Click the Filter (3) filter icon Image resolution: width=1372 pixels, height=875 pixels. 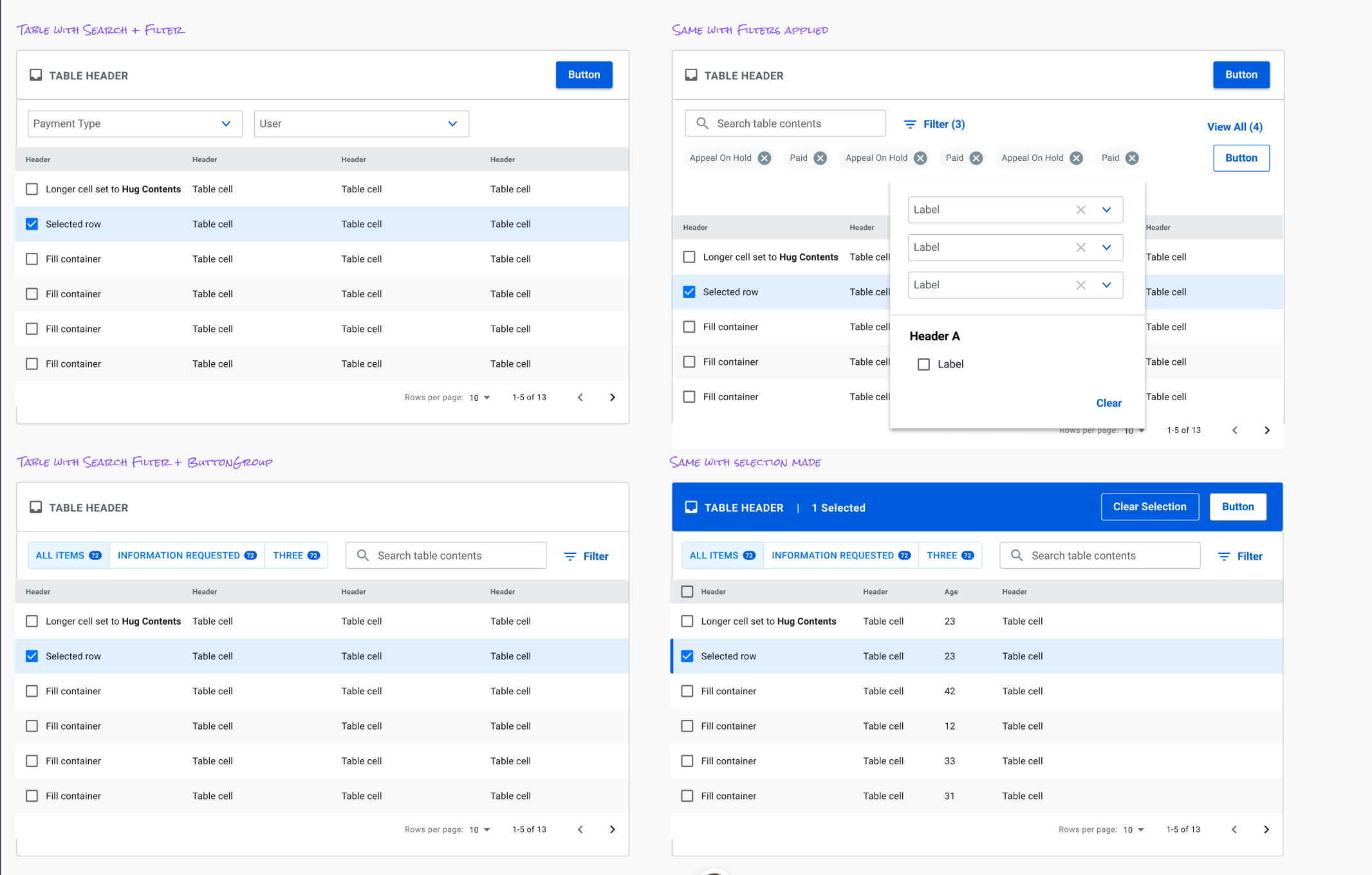pyautogui.click(x=910, y=124)
